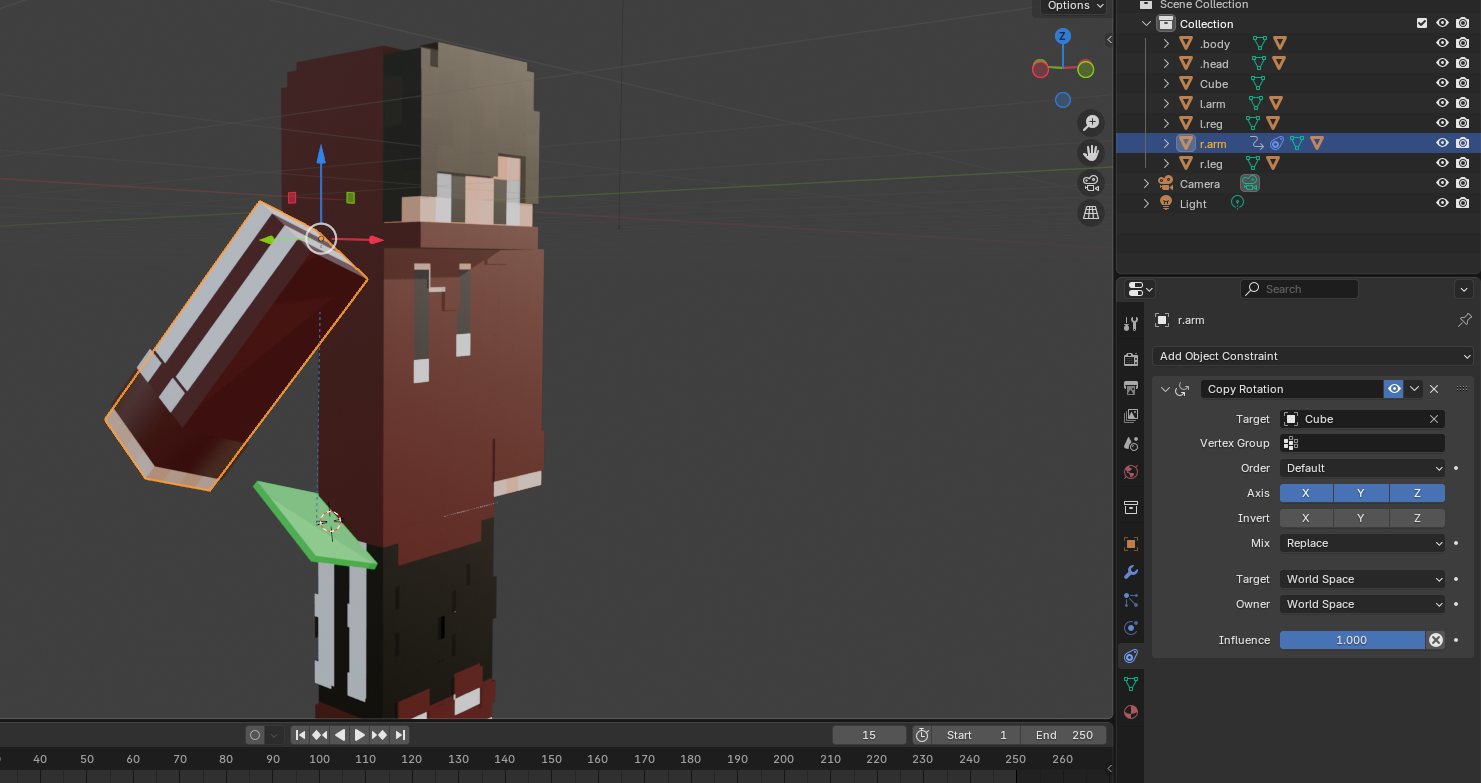Viewport: 1481px width, 783px height.
Task: Open the Add Object Constraint dropdown
Action: [x=1313, y=356]
